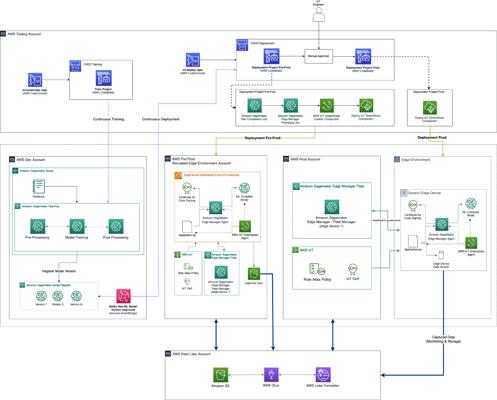This screenshot has height=400, width=497.
Task: Click the green Captured Data bucket icon
Action: (x=254, y=274)
